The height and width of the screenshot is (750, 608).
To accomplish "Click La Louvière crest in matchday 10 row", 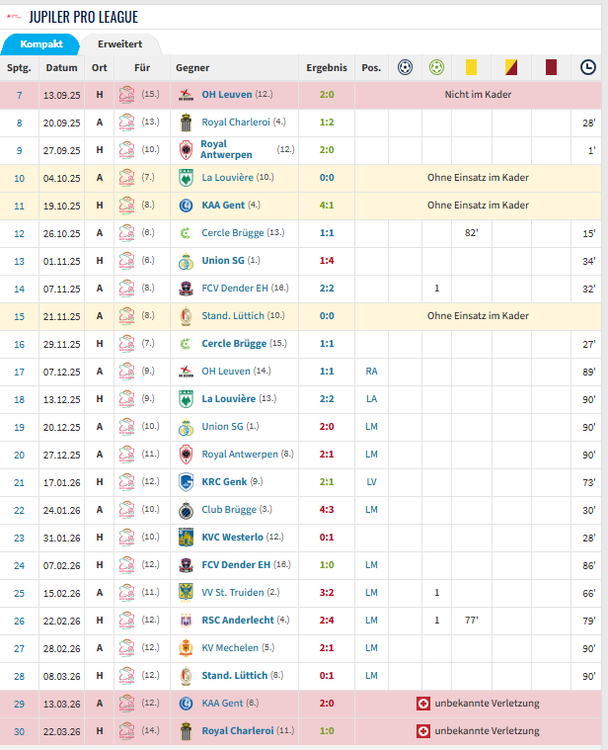I will [186, 178].
